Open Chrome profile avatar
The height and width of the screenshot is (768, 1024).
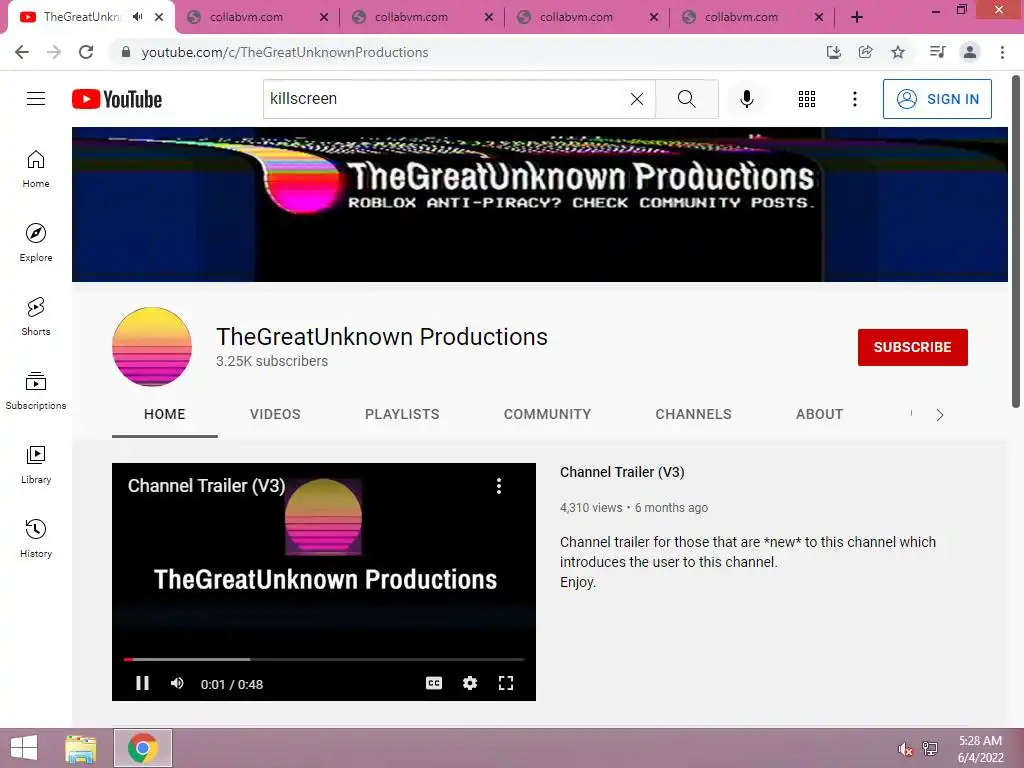point(970,52)
